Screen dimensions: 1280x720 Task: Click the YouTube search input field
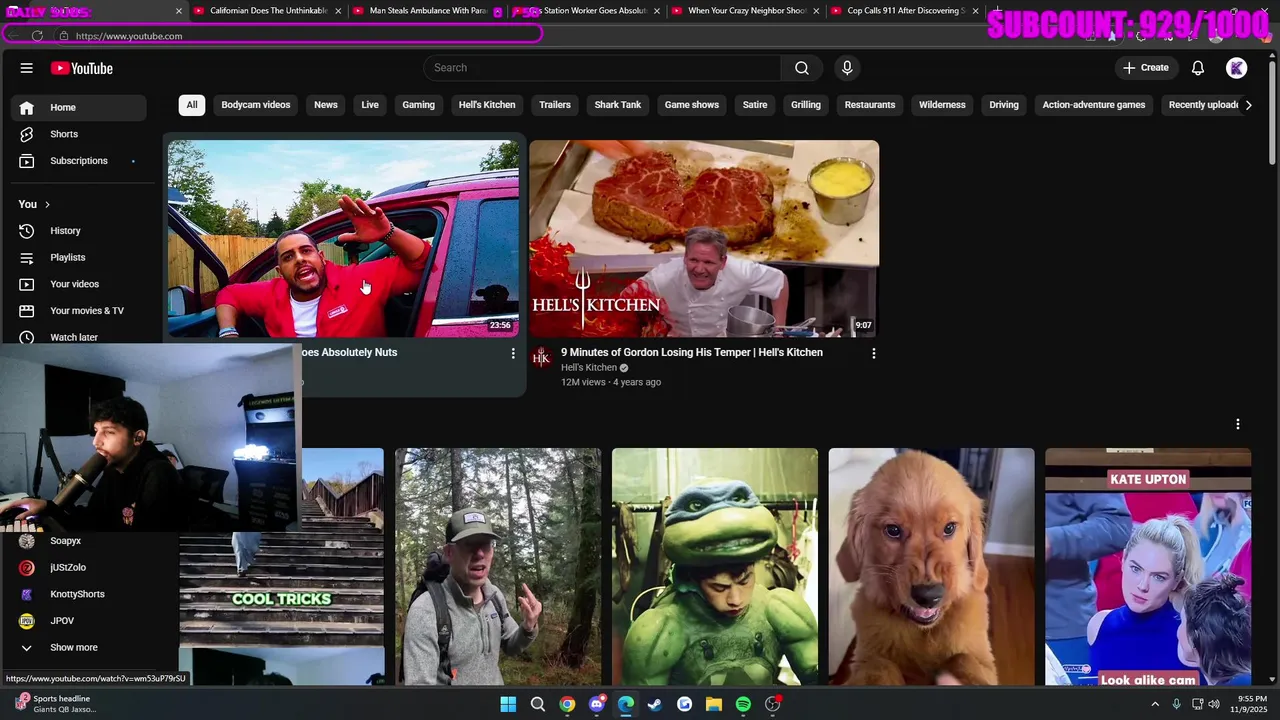[604, 68]
